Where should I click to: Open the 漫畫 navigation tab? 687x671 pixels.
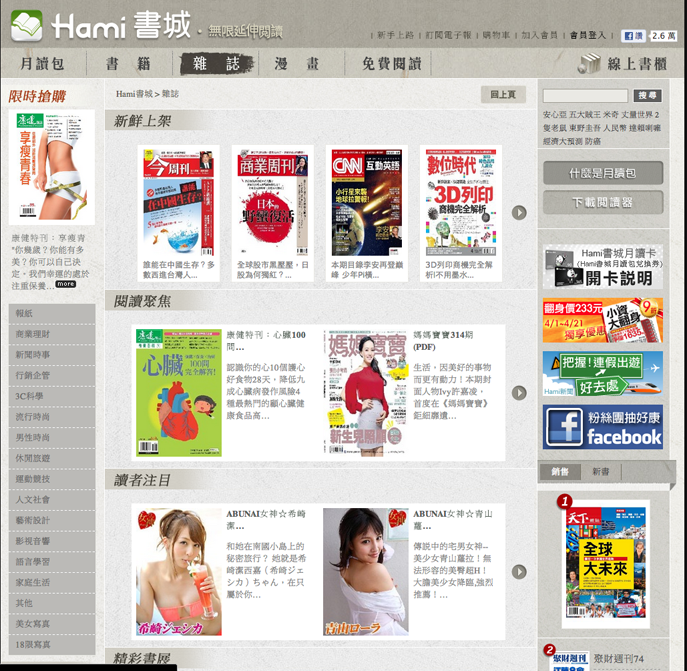297,64
